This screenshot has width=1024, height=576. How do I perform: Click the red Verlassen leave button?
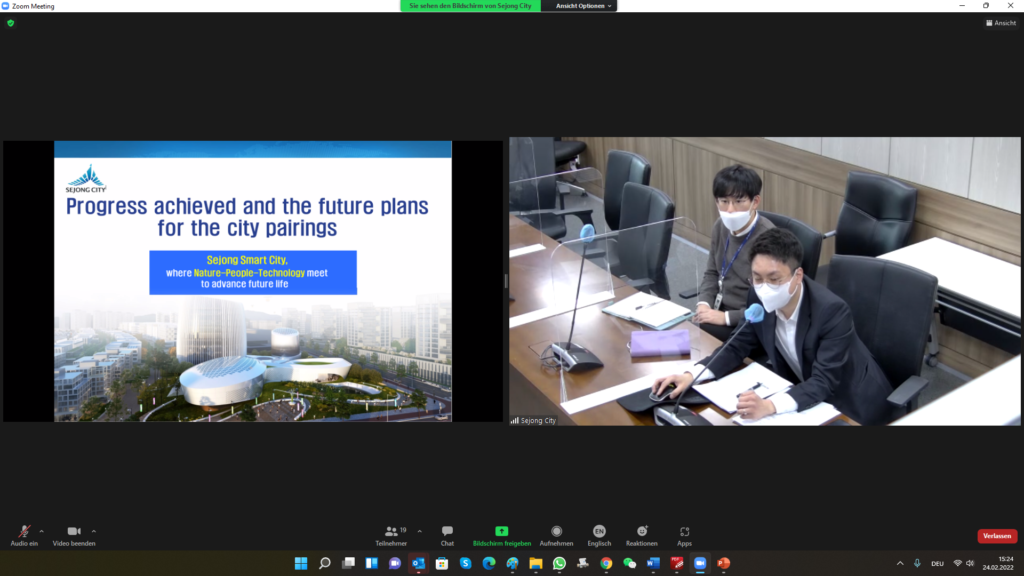996,536
